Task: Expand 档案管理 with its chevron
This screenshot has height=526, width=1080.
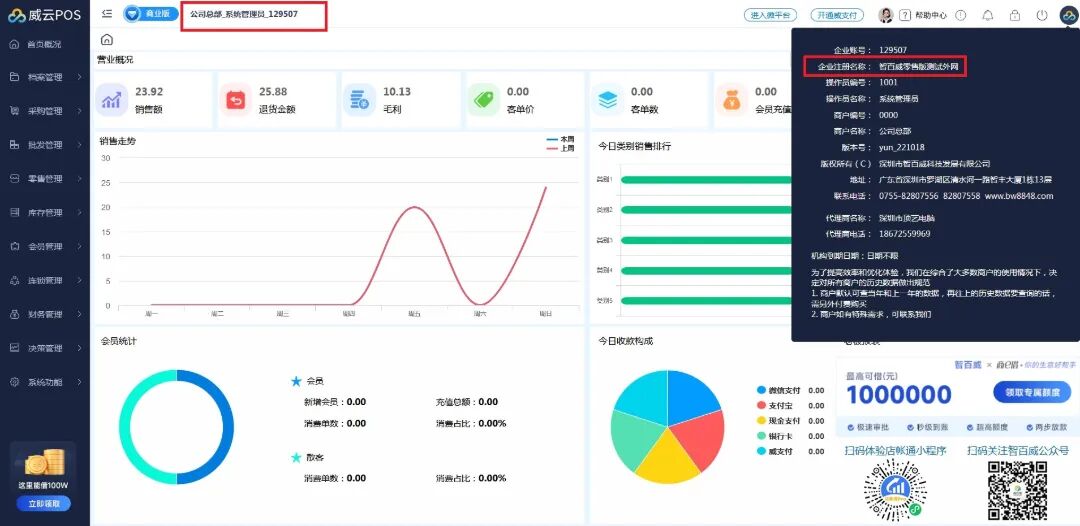Action: (79, 77)
